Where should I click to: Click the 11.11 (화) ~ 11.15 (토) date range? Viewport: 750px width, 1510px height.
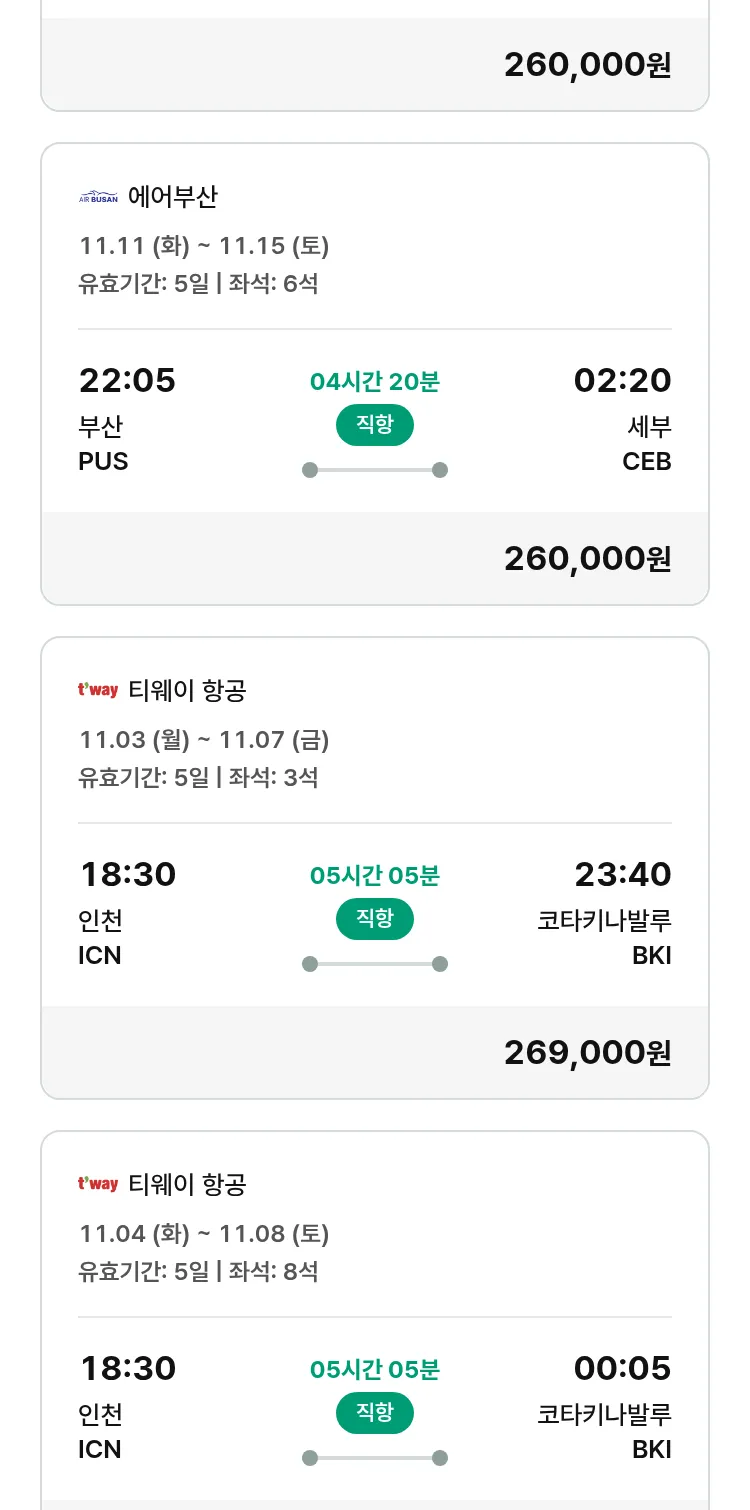204,246
